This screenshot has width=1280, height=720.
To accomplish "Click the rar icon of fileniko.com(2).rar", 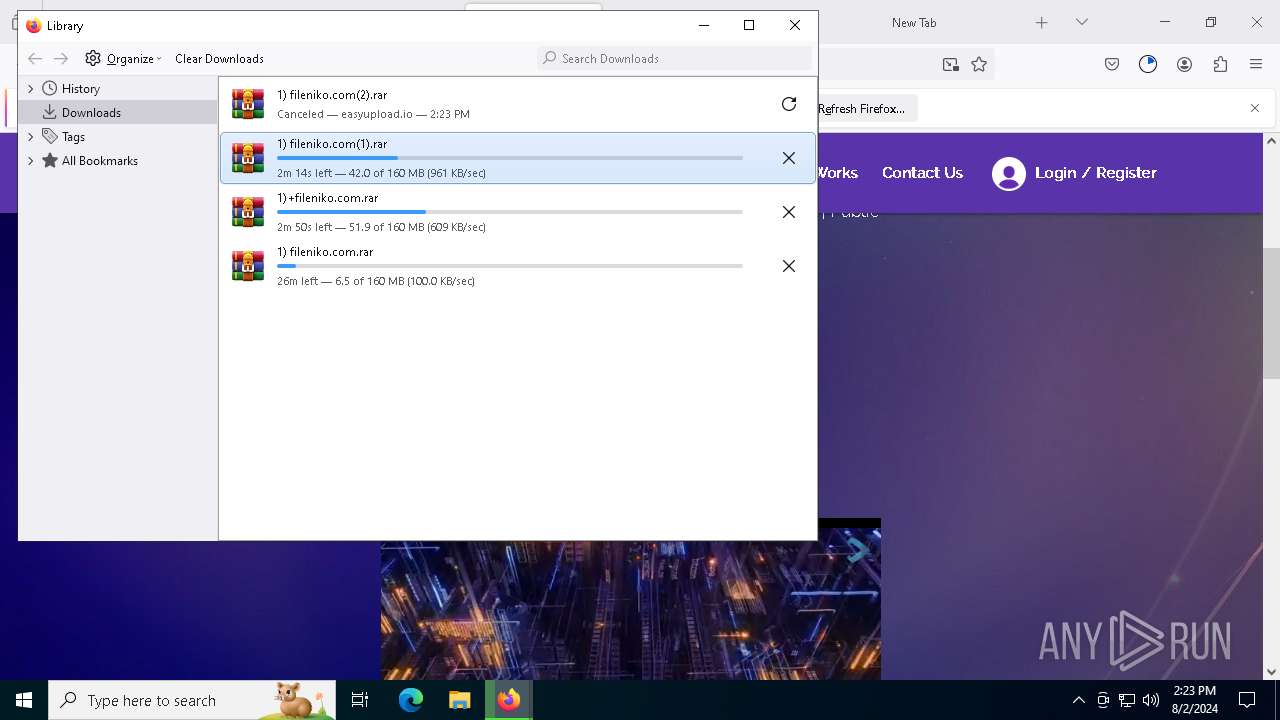I will [x=248, y=104].
